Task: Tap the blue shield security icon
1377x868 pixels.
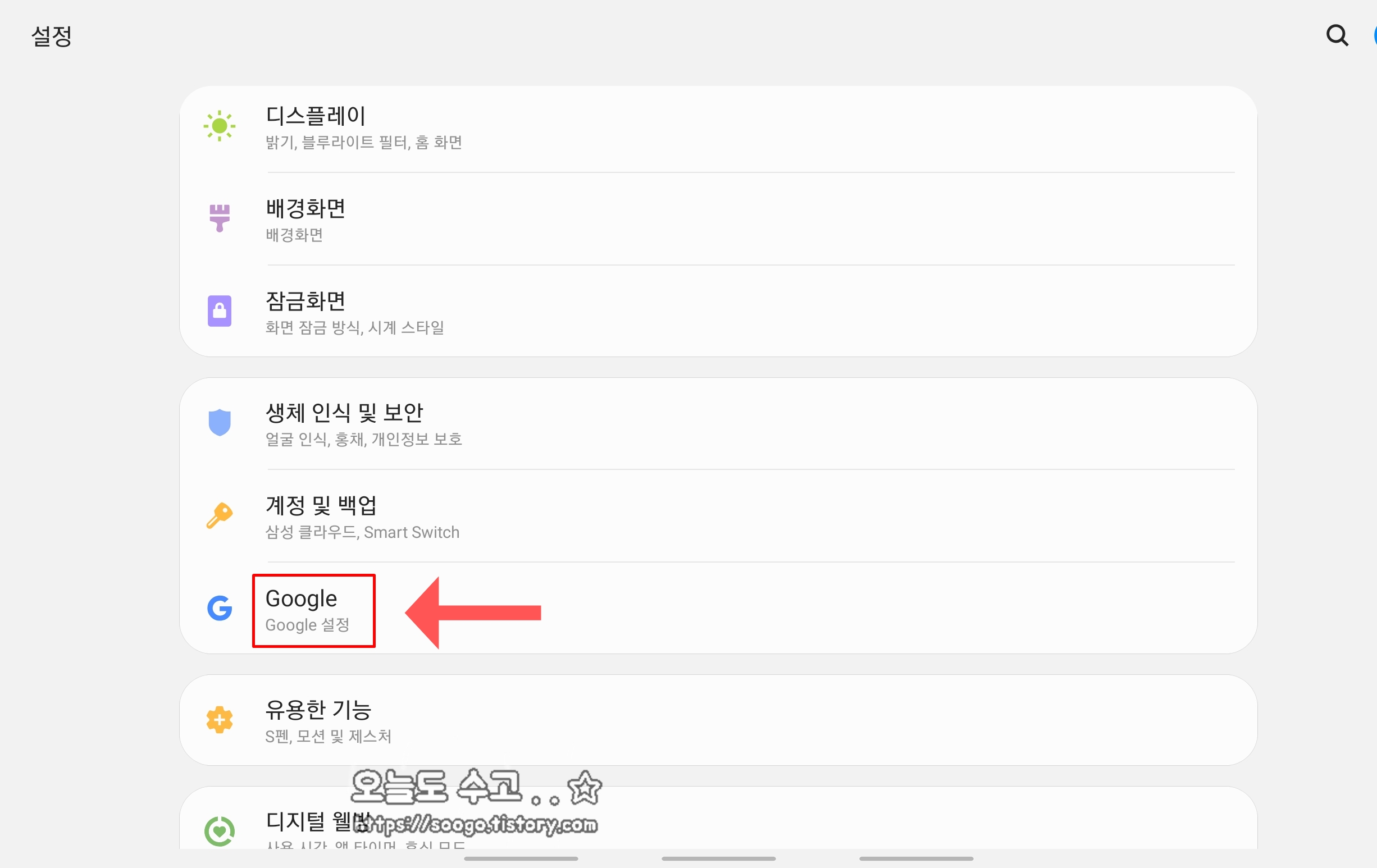Action: (x=219, y=423)
